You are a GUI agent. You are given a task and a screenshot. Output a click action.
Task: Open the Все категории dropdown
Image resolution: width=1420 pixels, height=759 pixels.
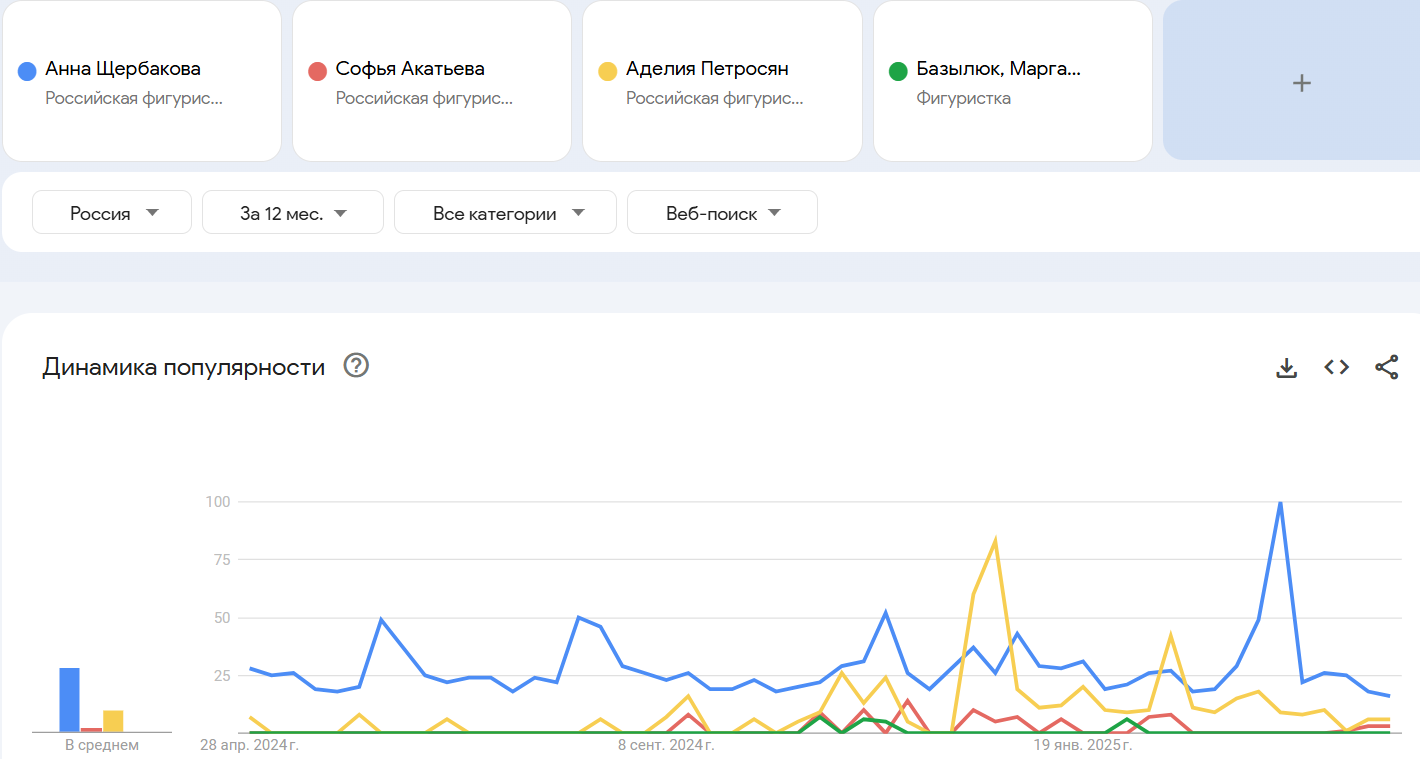[x=505, y=213]
